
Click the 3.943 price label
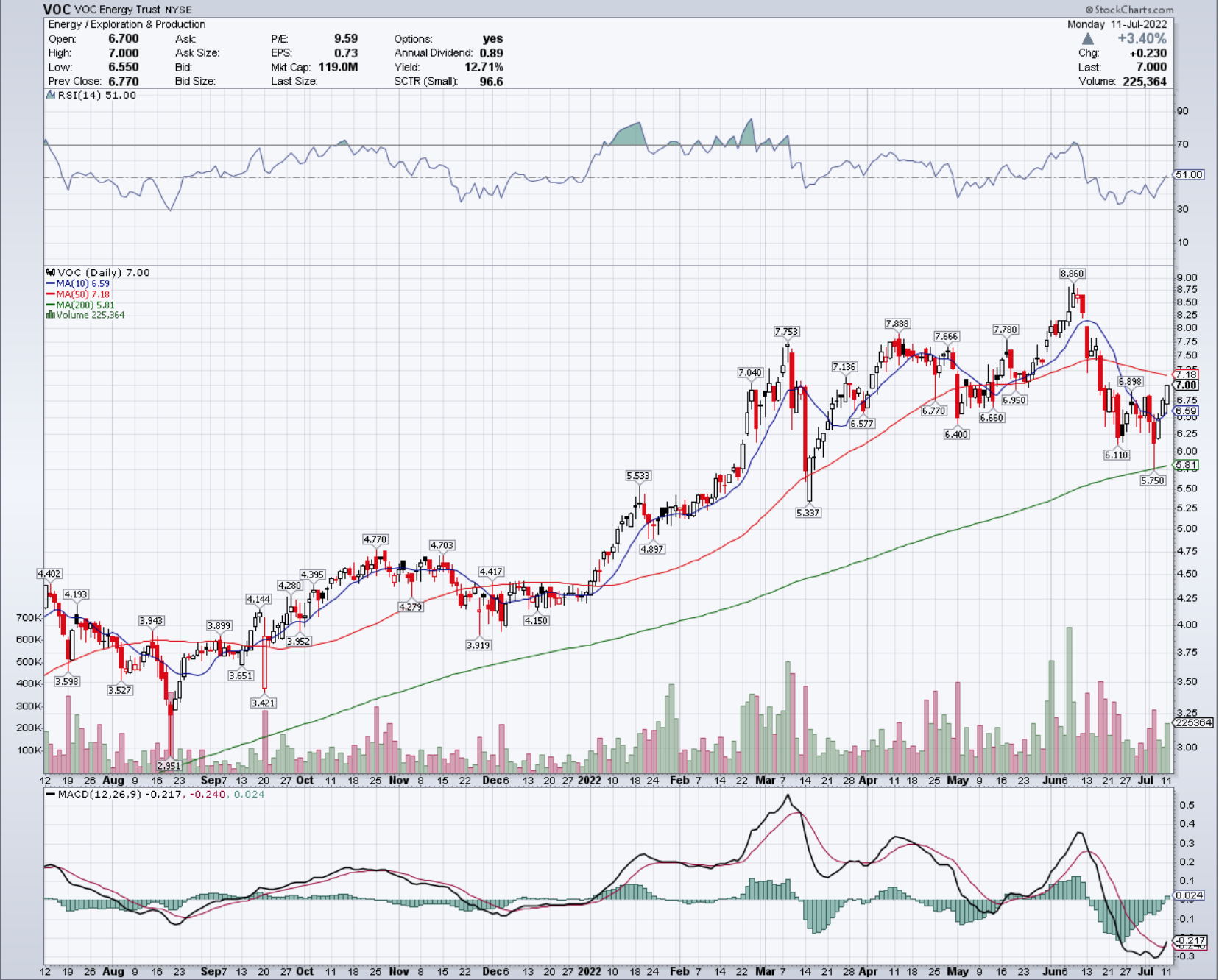point(151,621)
